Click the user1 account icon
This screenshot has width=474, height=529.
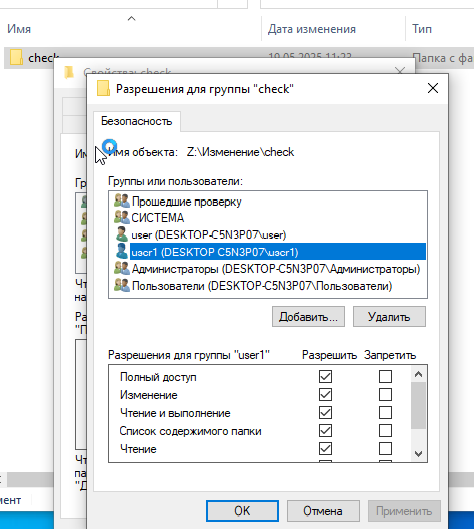(122, 251)
